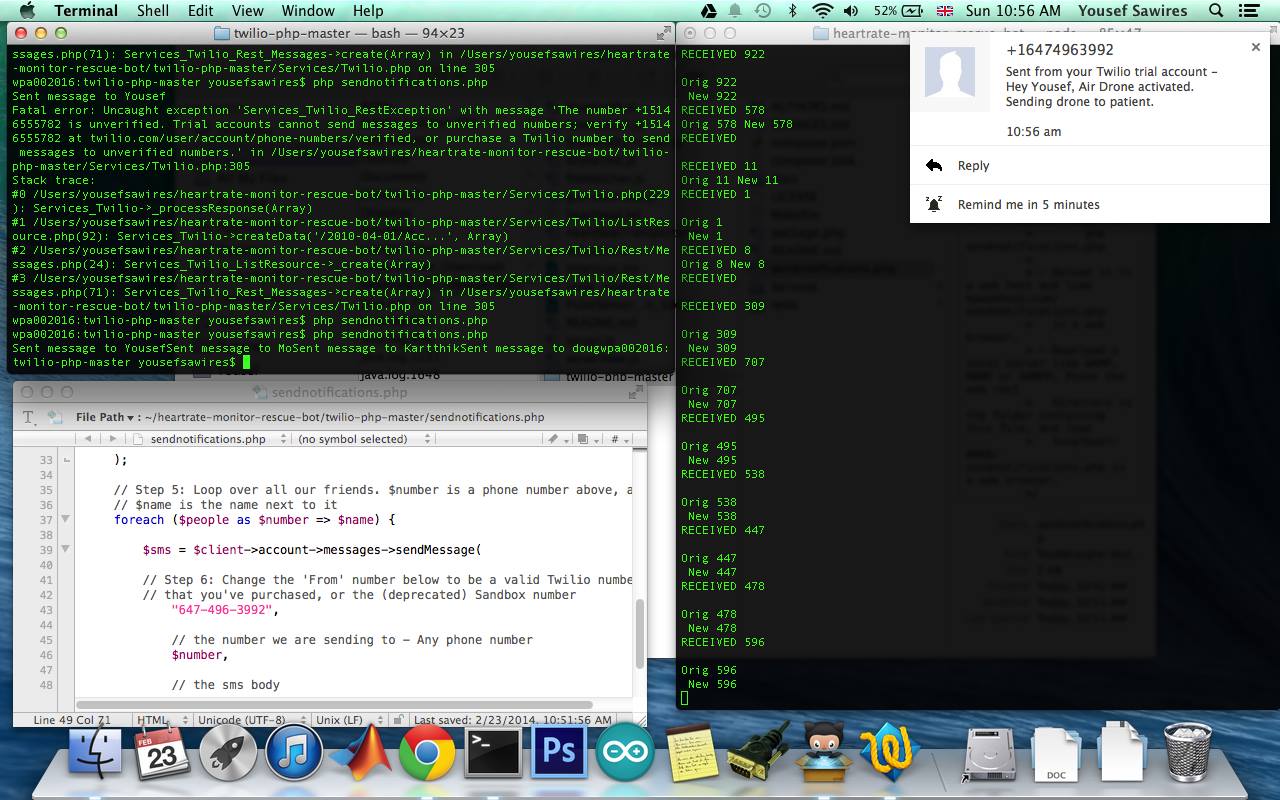Click the Sun 10:56 AM clock
1280x800 pixels.
coord(1014,11)
